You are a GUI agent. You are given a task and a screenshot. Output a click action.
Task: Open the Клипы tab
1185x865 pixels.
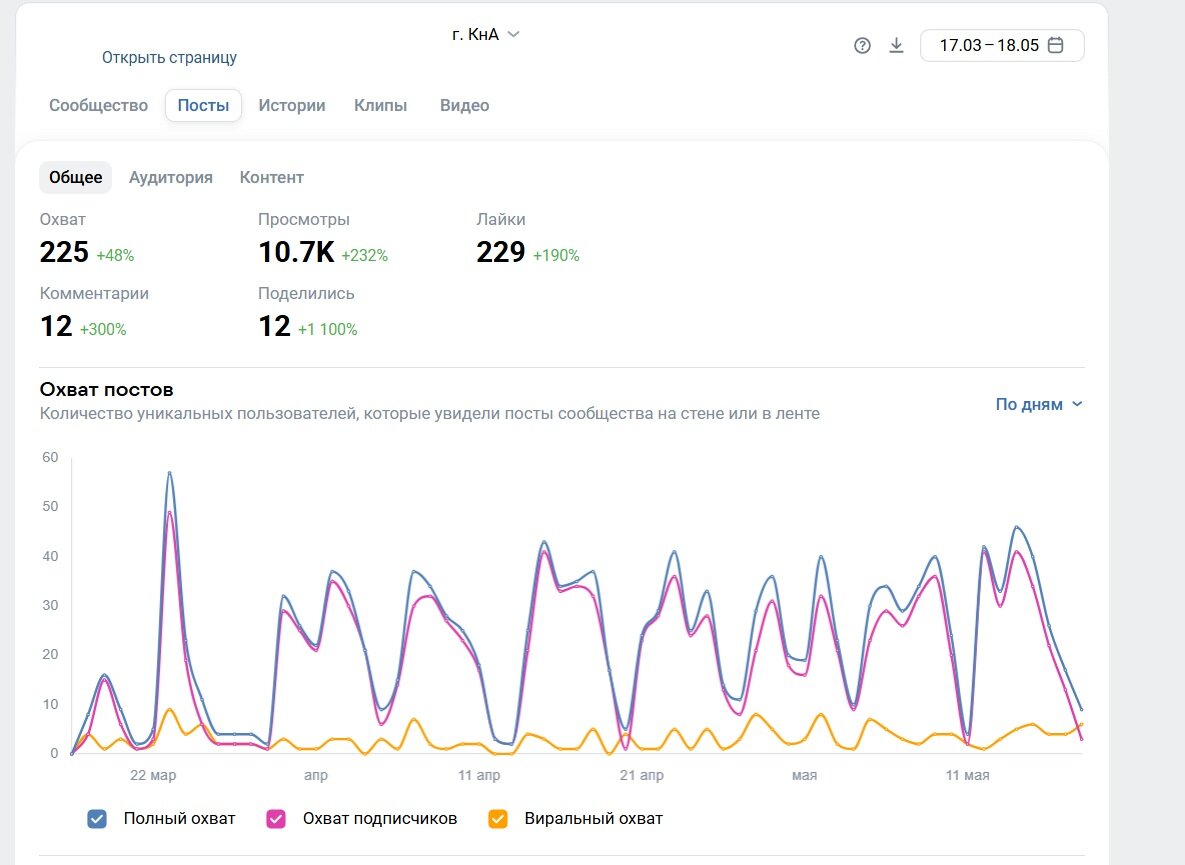point(381,106)
